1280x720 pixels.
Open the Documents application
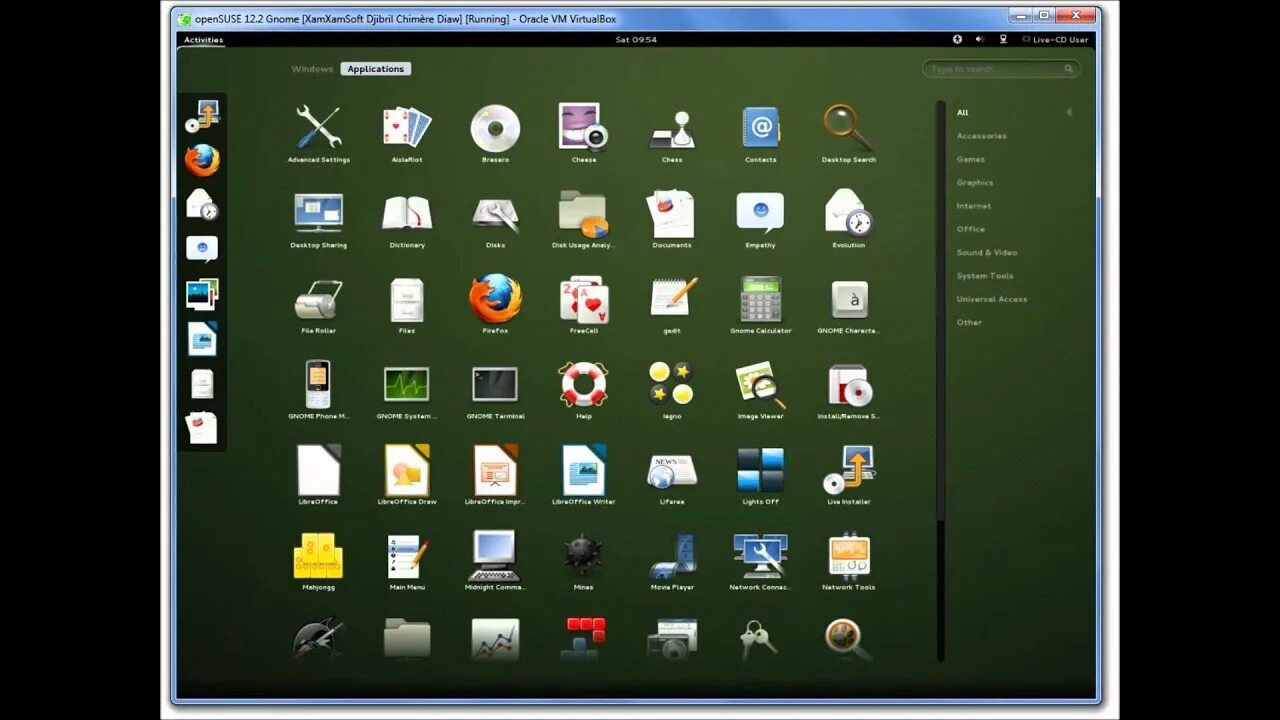point(672,219)
